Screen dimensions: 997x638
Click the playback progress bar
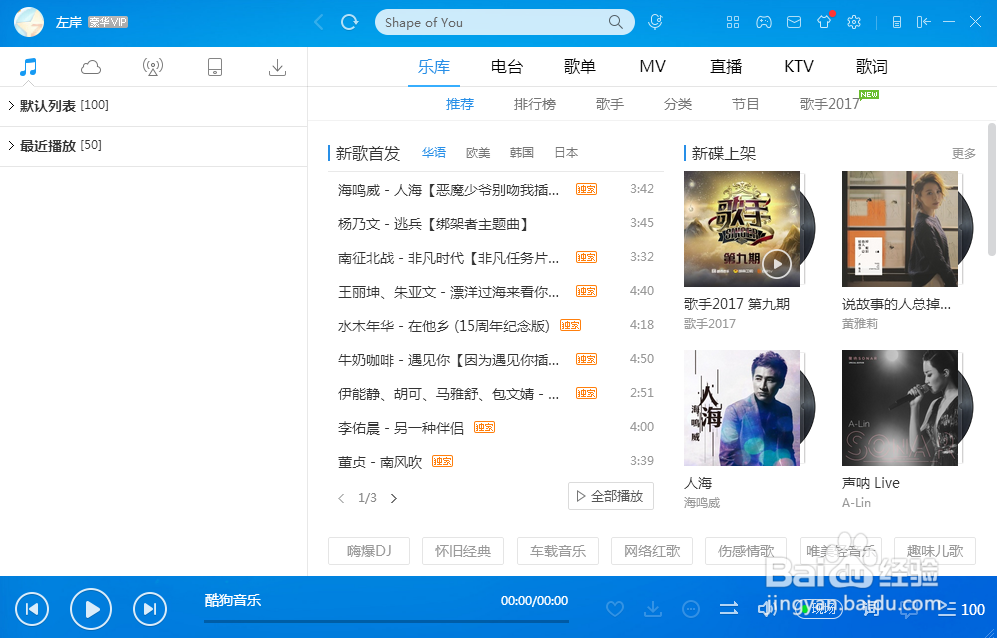[387, 621]
